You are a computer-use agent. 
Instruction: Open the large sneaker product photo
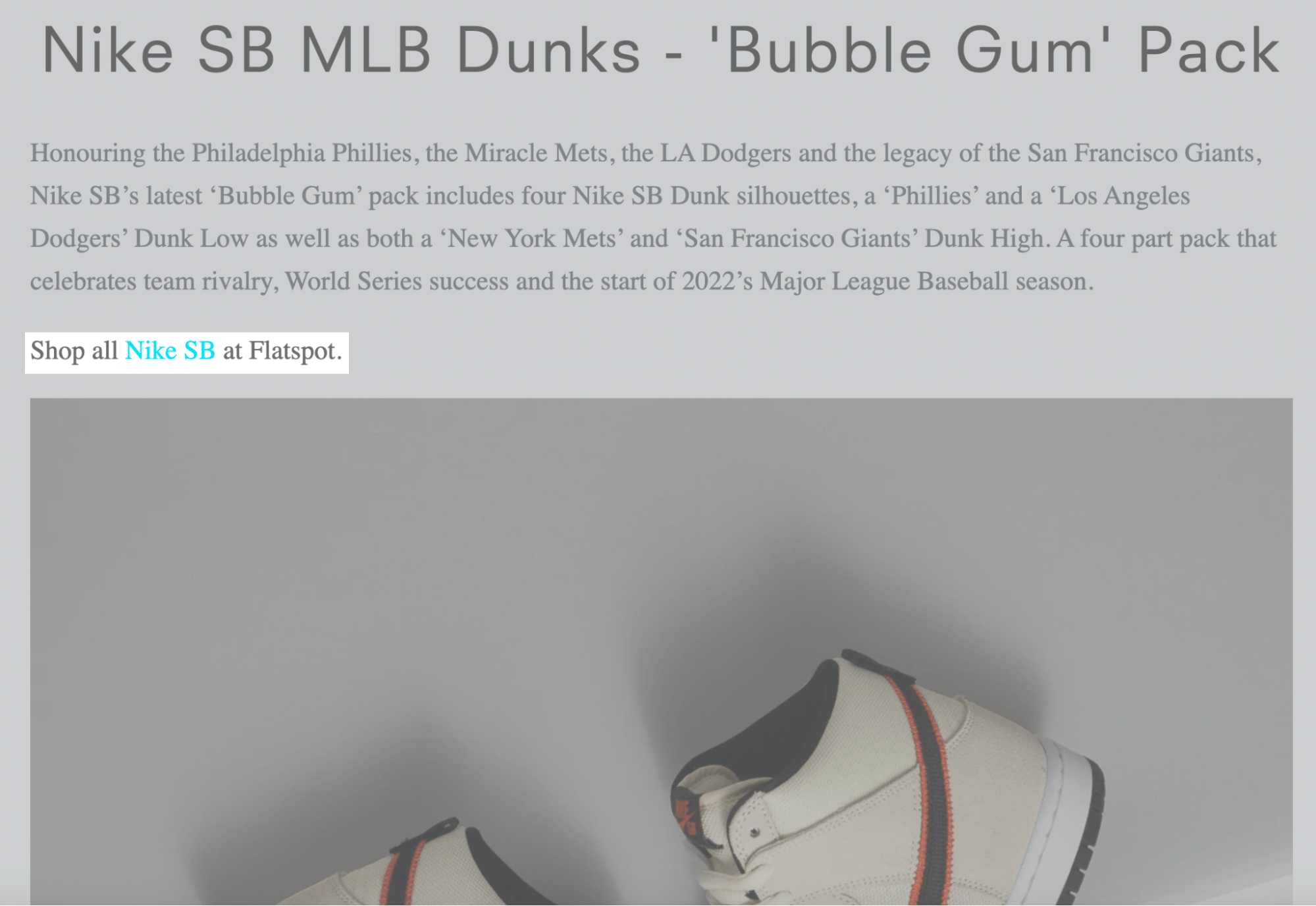pyautogui.click(x=661, y=651)
